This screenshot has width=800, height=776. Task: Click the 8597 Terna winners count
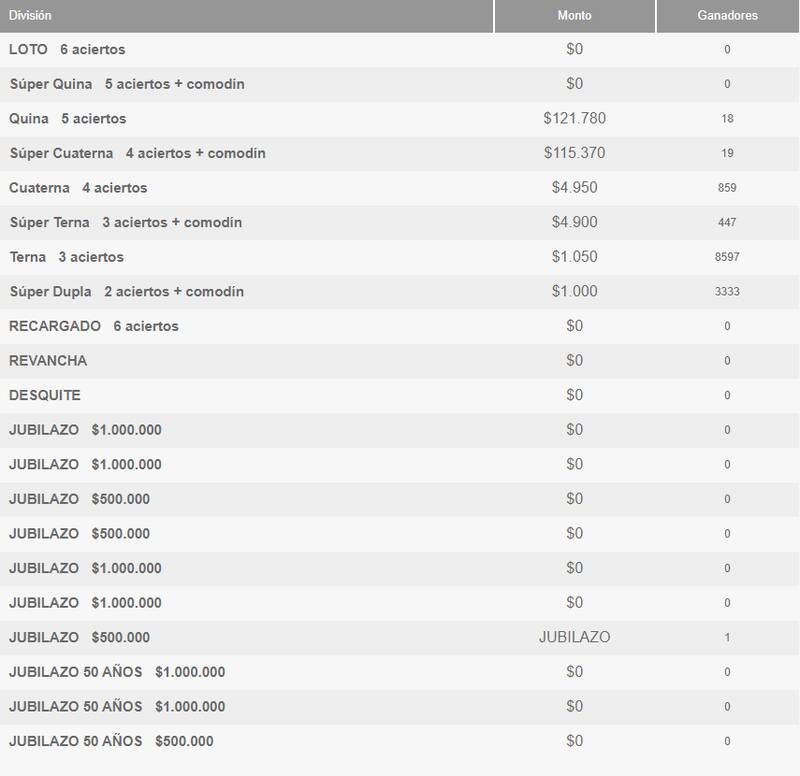coord(727,257)
